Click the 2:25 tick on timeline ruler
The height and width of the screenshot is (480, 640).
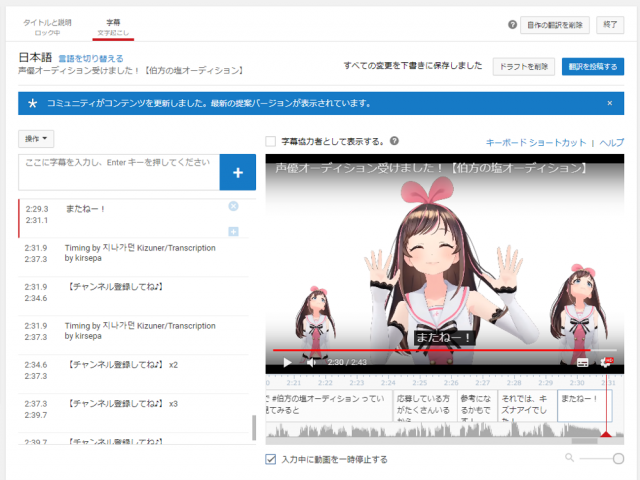tap(420, 383)
